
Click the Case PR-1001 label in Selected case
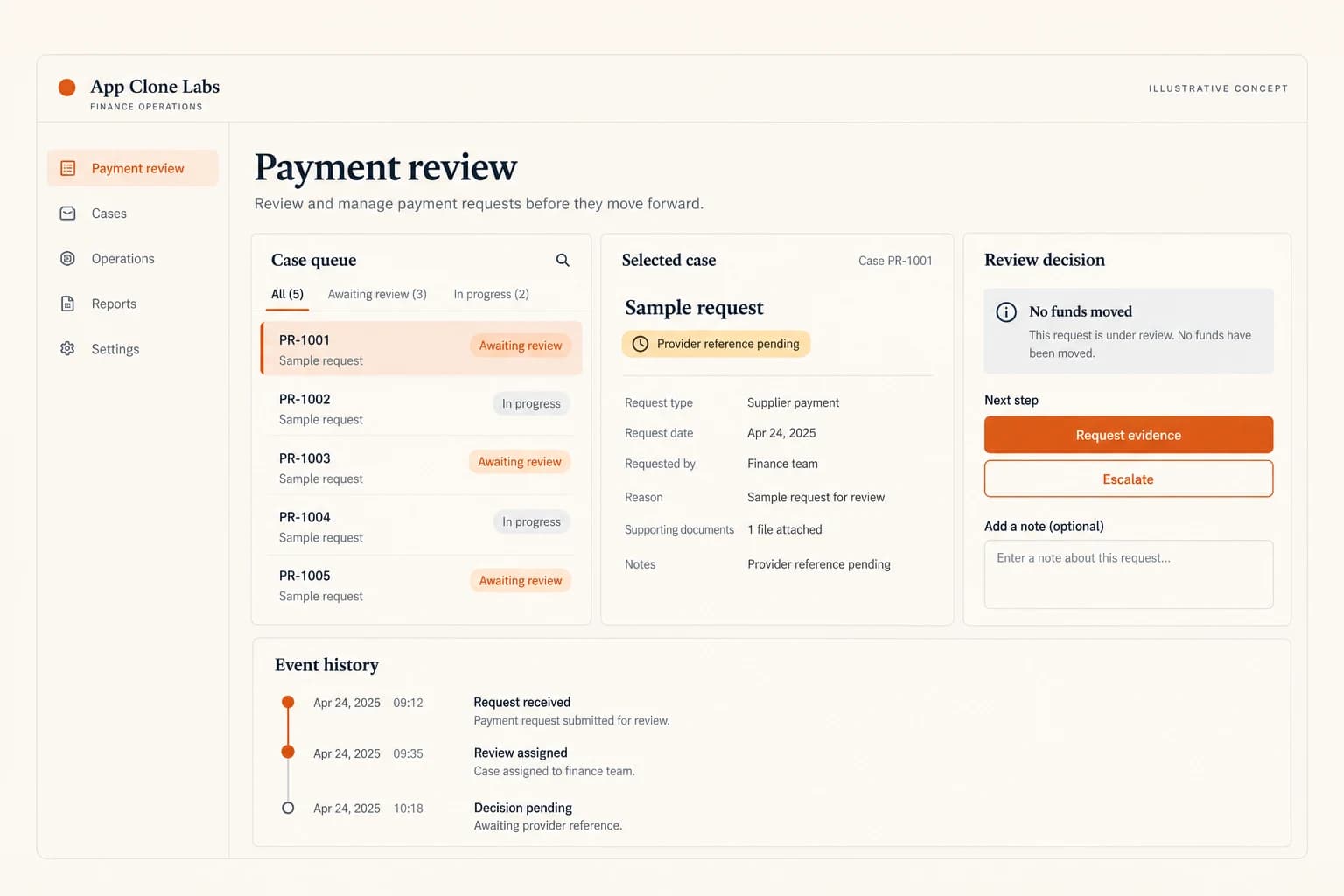(x=895, y=261)
